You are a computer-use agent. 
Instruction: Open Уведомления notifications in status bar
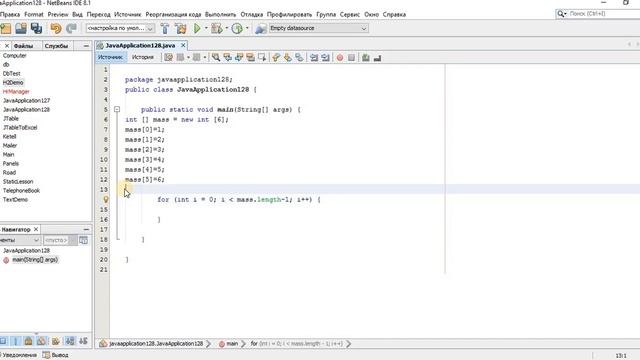tap(18, 355)
